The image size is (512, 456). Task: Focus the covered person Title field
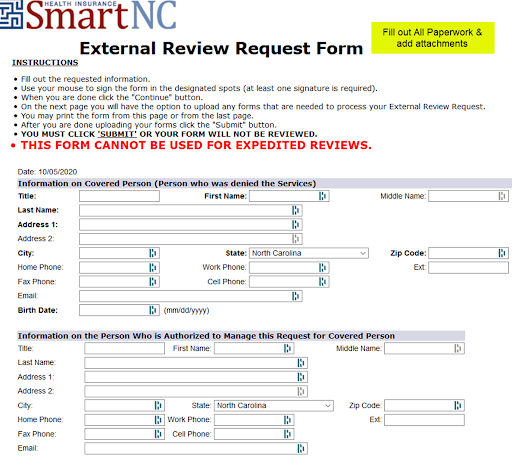[119, 196]
